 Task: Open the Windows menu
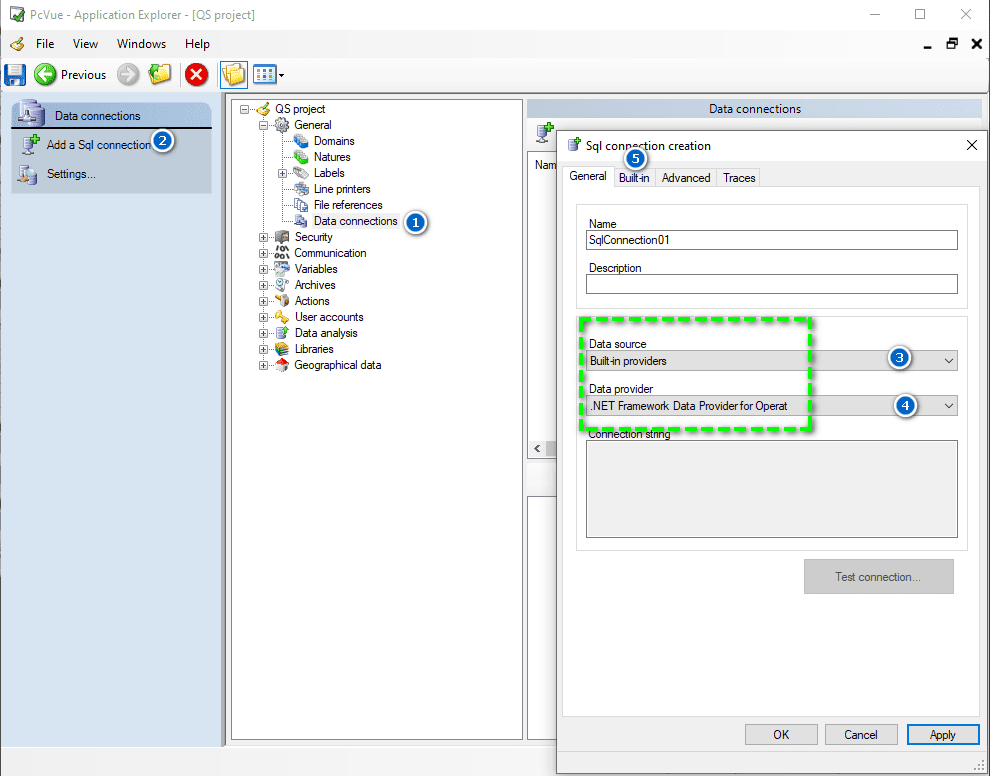coord(141,44)
